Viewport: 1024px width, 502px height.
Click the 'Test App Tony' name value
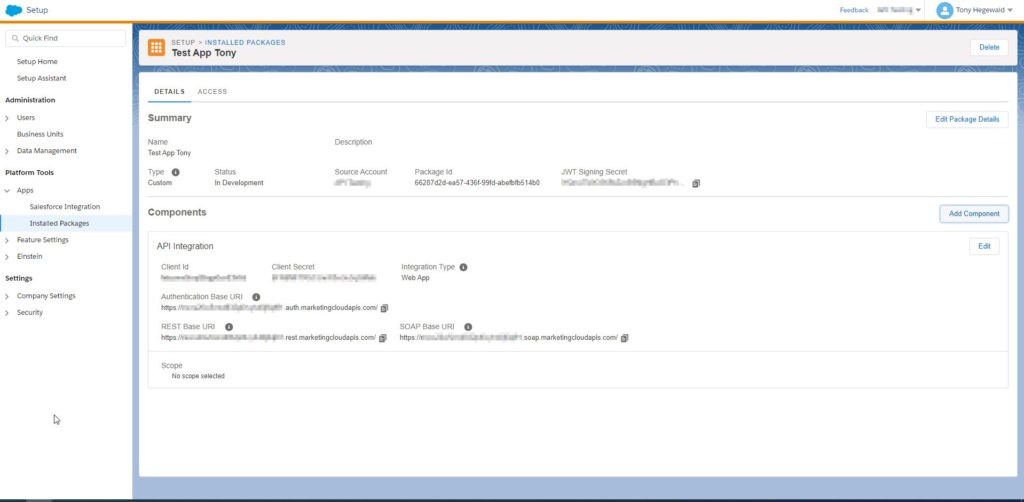[x=169, y=153]
